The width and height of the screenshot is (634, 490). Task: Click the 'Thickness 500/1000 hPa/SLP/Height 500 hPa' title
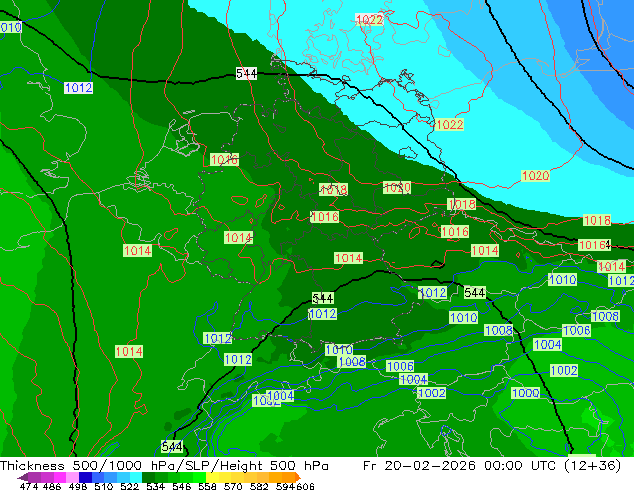point(164,466)
